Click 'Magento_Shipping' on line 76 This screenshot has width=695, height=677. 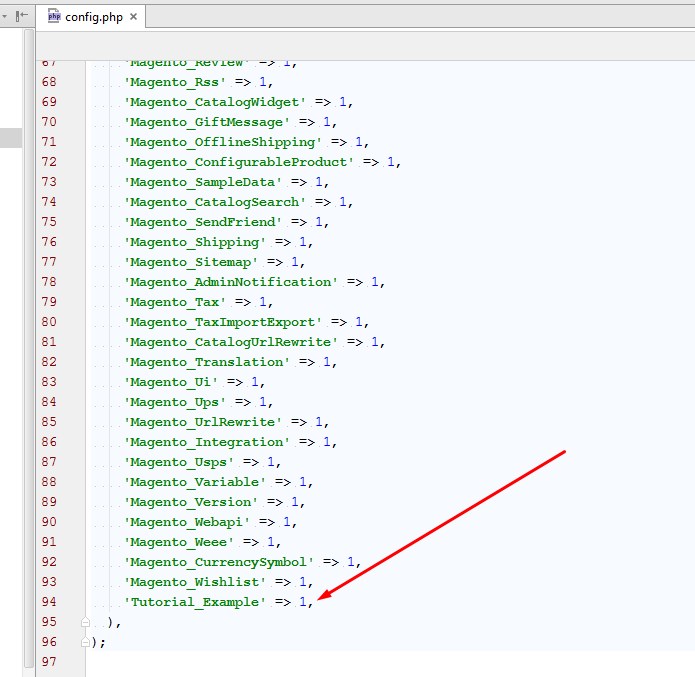[195, 242]
